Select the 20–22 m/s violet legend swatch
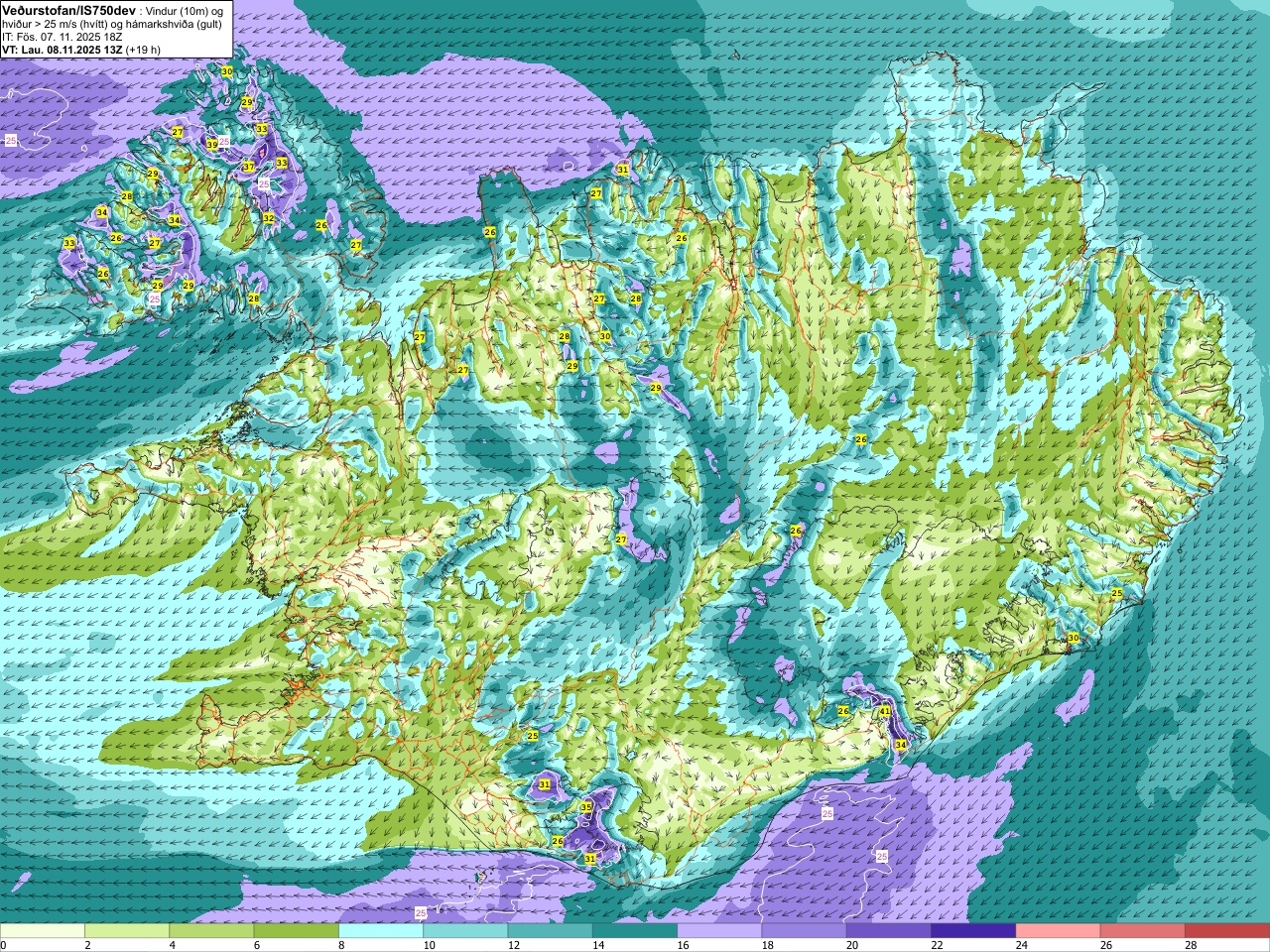 coord(889,931)
